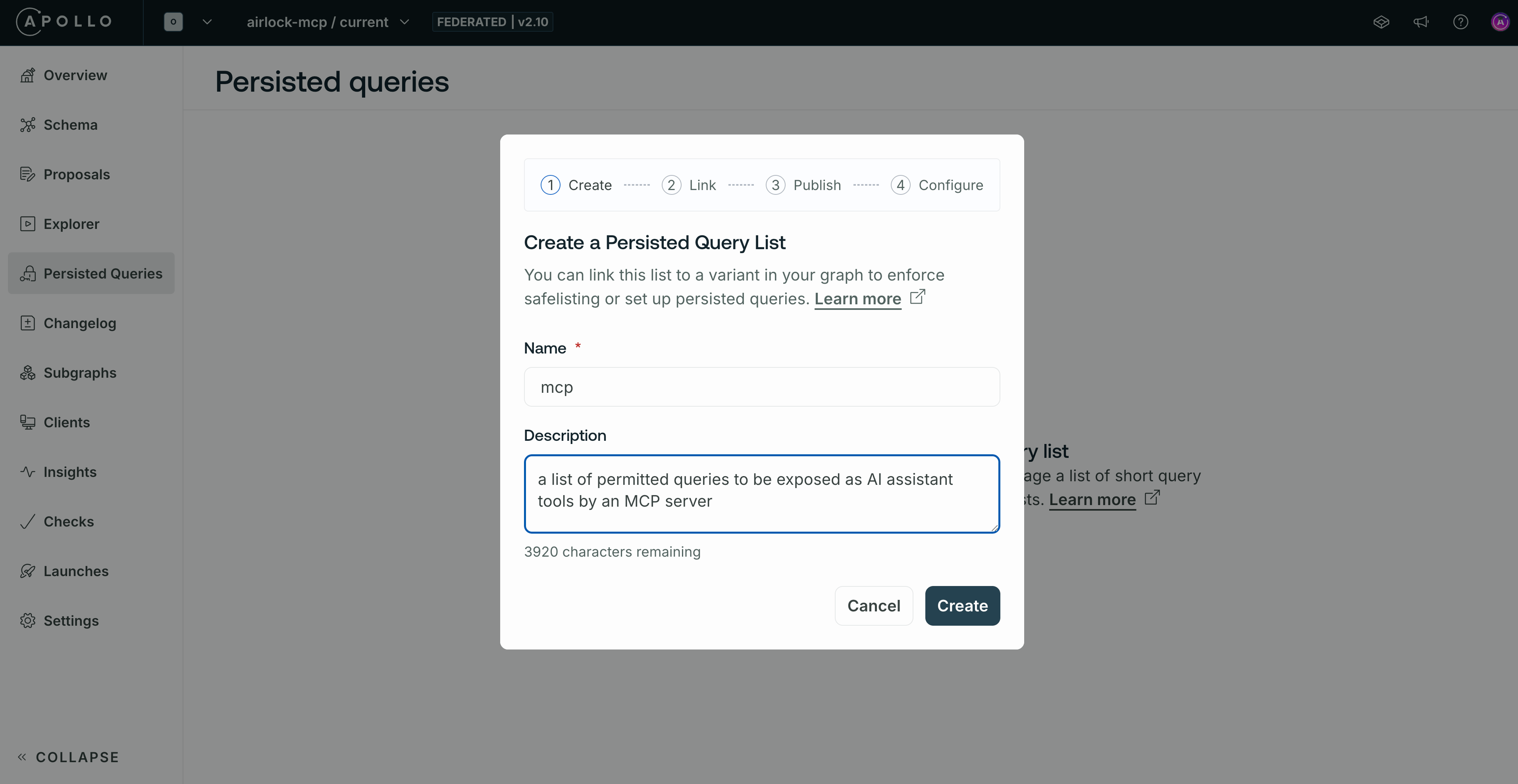Screen dimensions: 1518x784
Task: Open the Learn more link about persisted queries
Action: point(857,299)
